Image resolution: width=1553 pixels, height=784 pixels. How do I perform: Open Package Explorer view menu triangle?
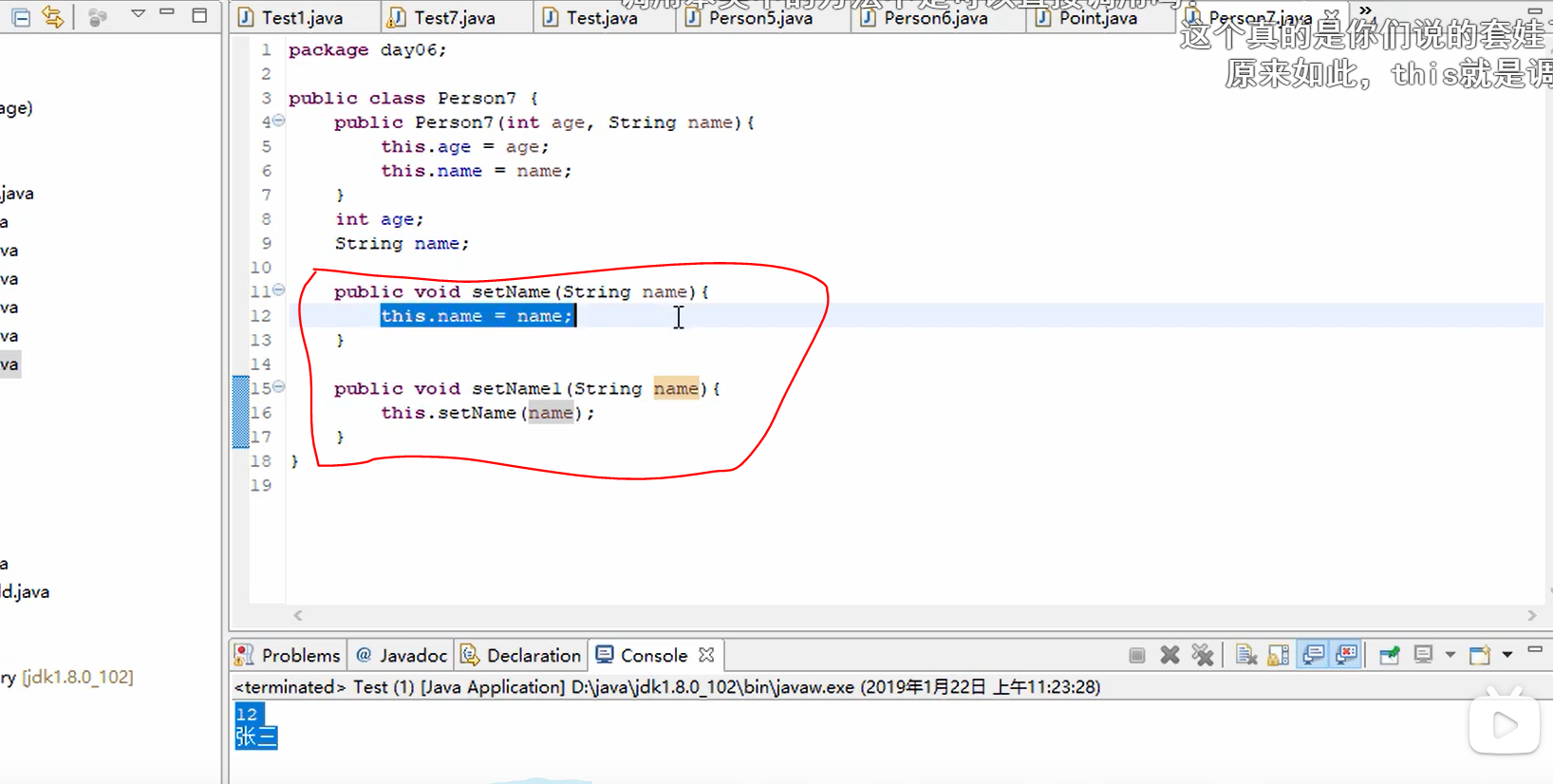click(138, 13)
